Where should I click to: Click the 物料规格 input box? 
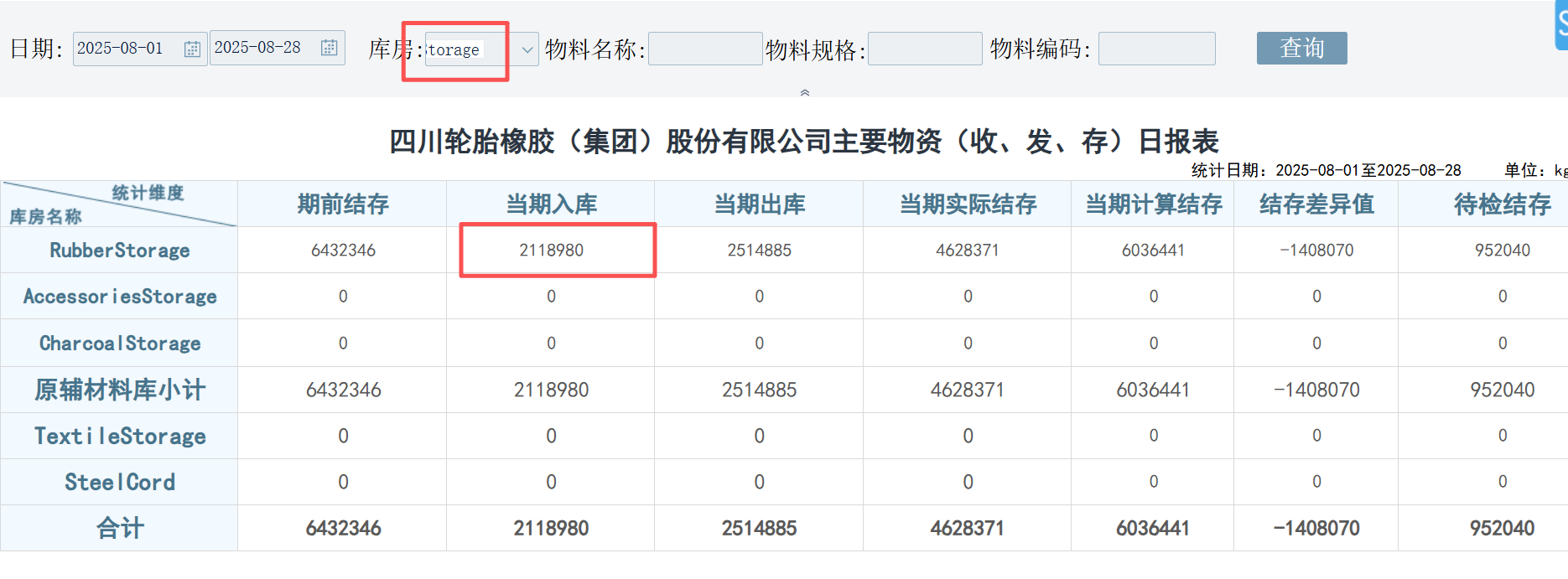[925, 49]
